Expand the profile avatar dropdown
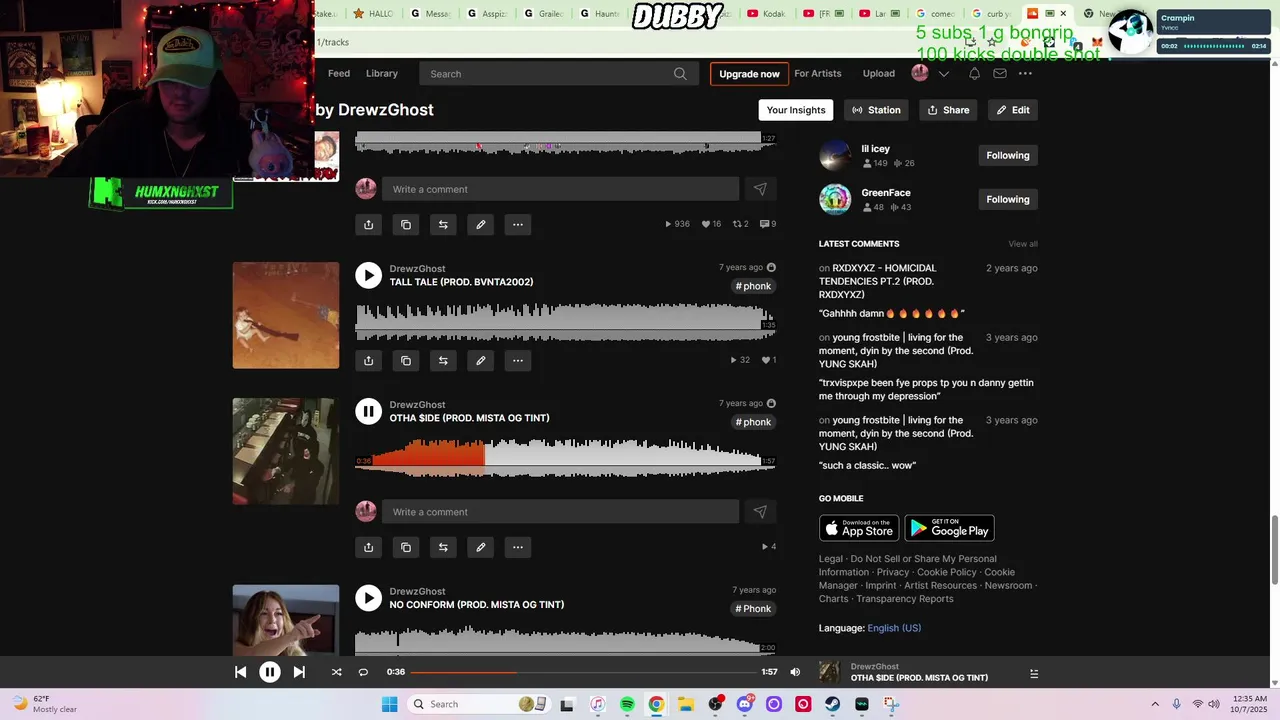Viewport: 1280px width, 720px height. [x=943, y=73]
